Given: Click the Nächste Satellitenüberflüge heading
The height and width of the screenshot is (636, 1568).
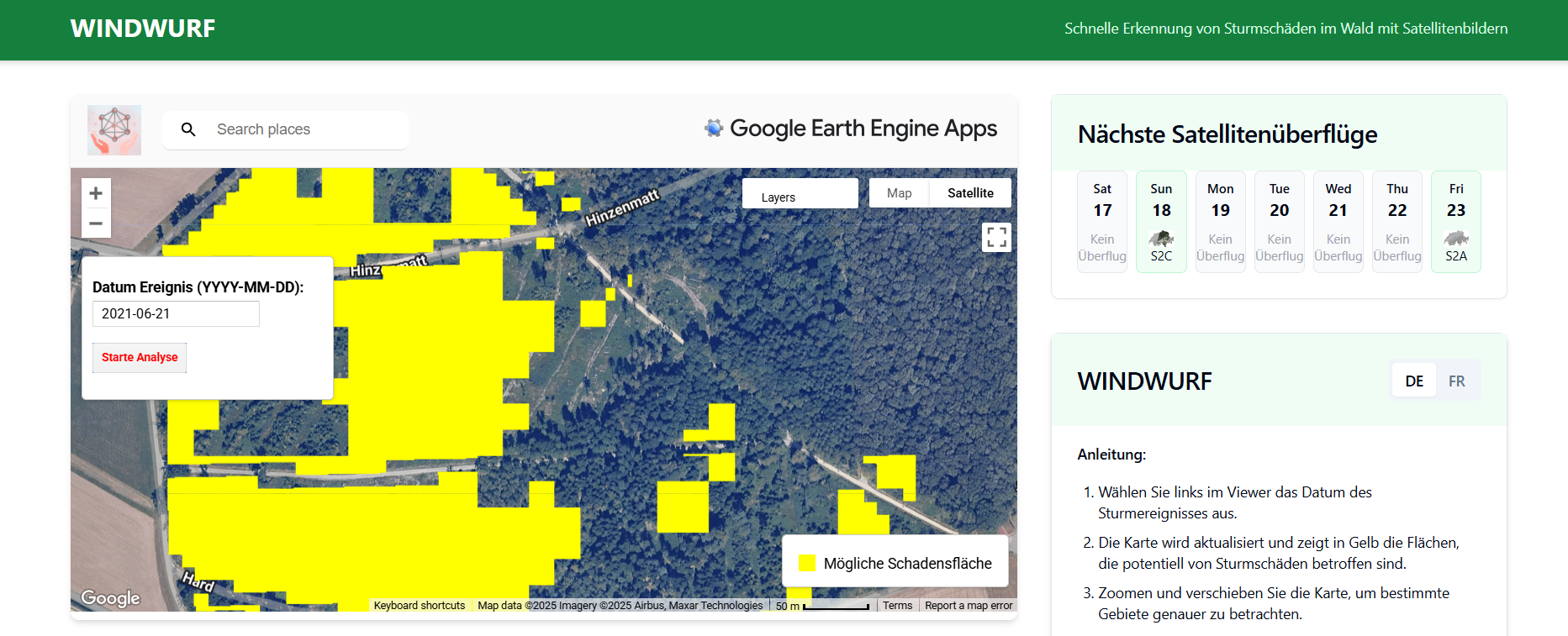Looking at the screenshot, I should tap(1227, 134).
